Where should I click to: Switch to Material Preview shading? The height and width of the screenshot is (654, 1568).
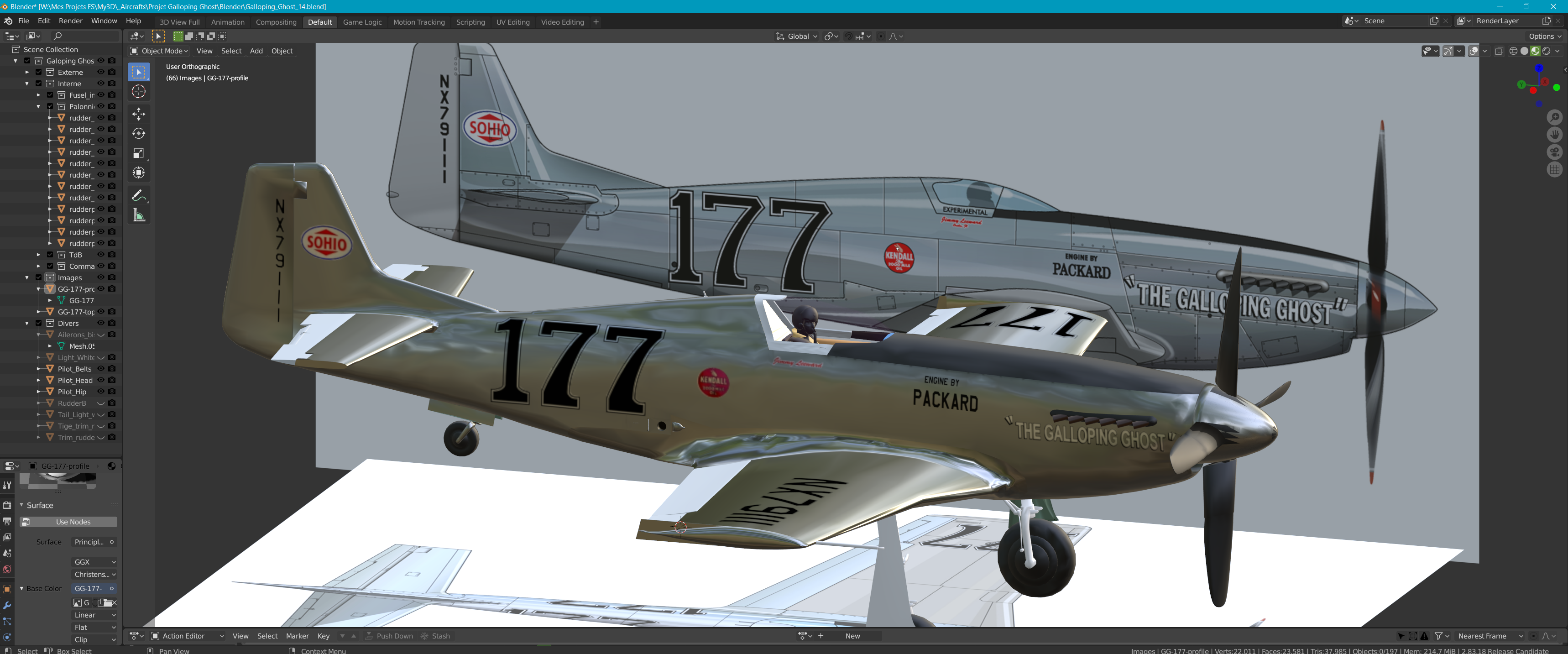pos(1535,51)
